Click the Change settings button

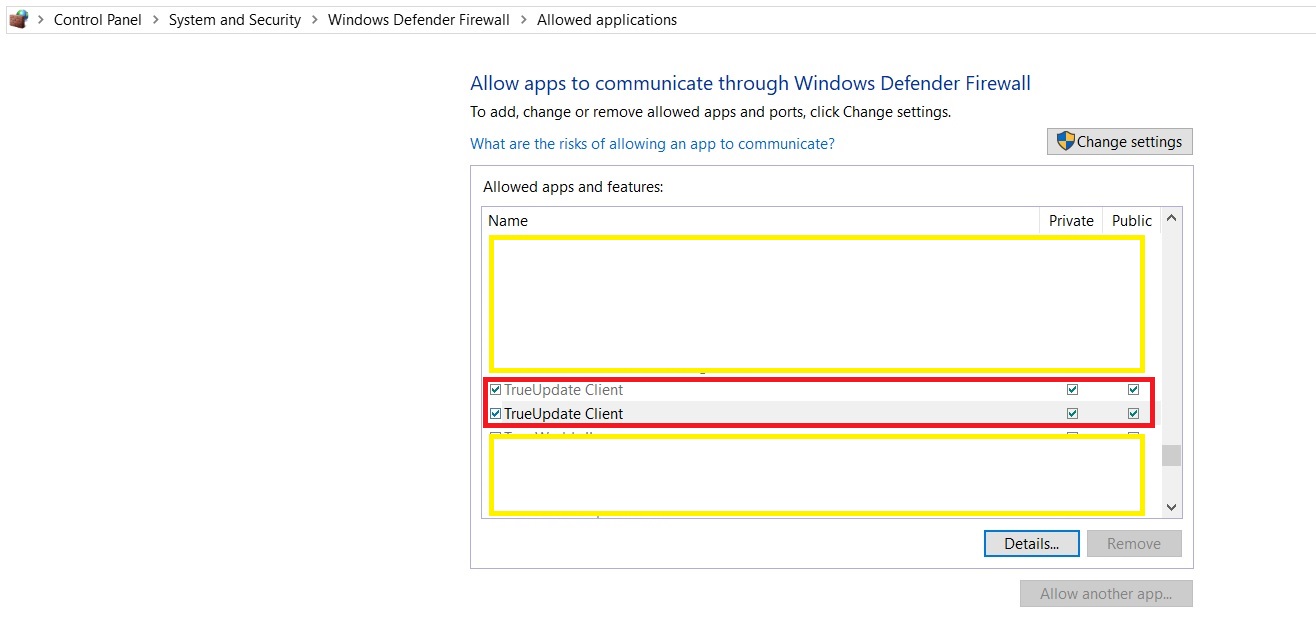click(x=1120, y=142)
